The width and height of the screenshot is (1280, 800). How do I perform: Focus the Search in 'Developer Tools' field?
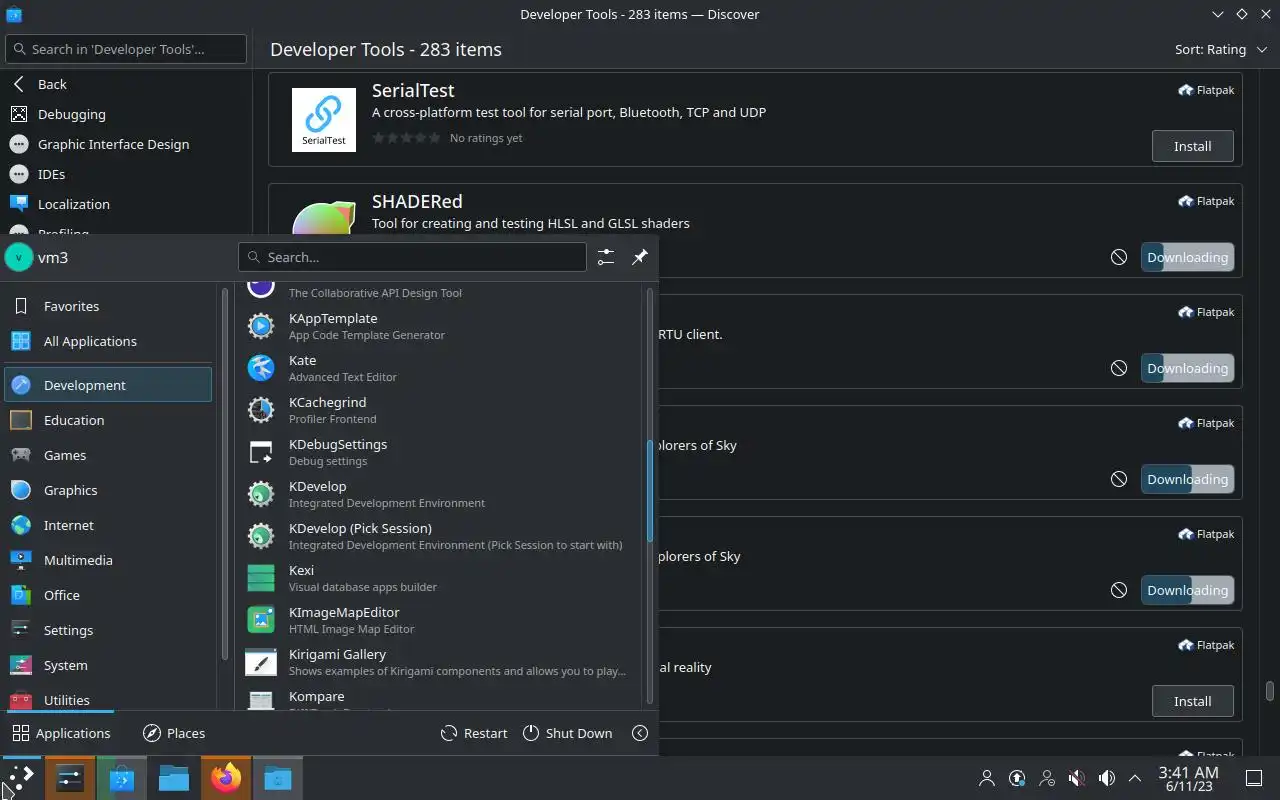click(x=126, y=49)
